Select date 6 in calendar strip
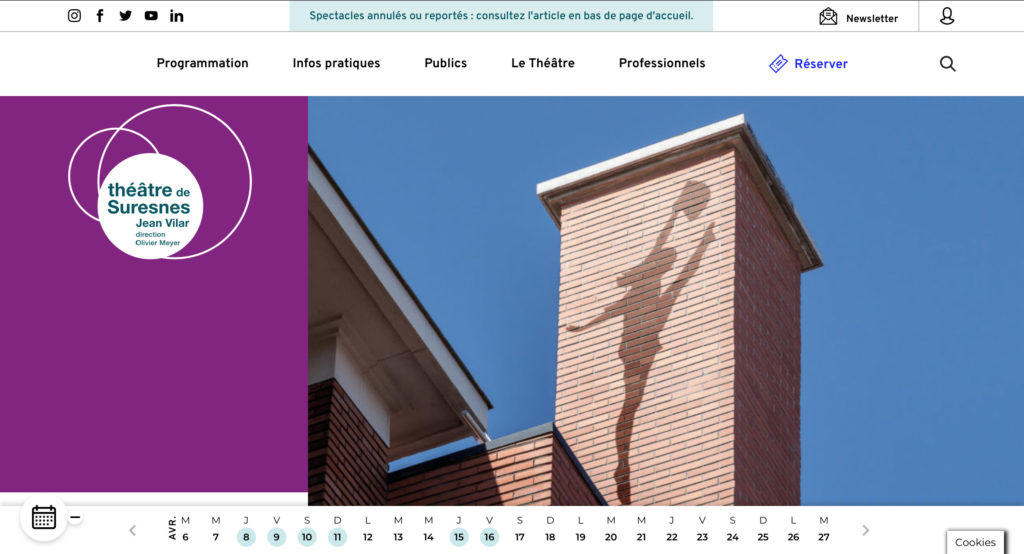This screenshot has height=554, width=1024. coord(185,537)
